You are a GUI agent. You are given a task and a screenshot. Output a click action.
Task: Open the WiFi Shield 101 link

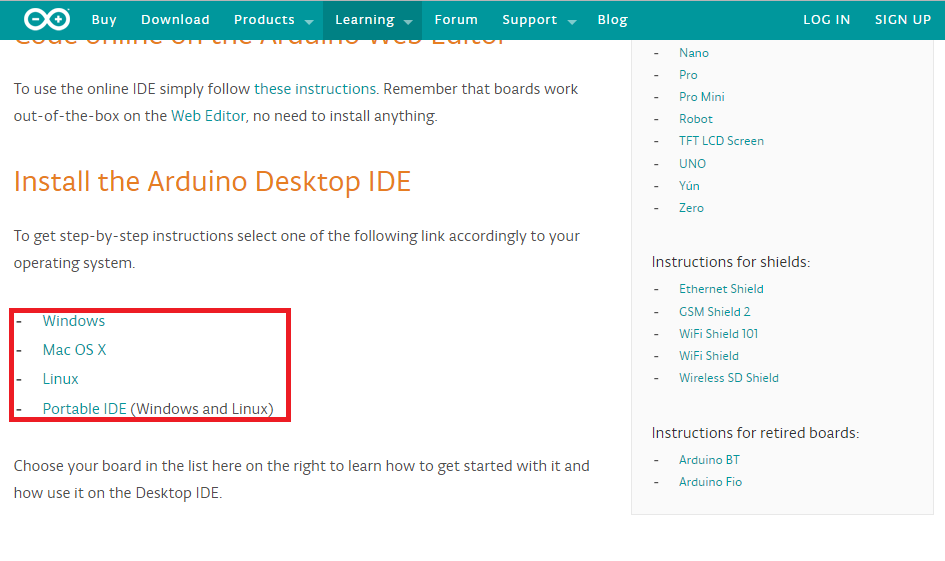[x=718, y=333]
